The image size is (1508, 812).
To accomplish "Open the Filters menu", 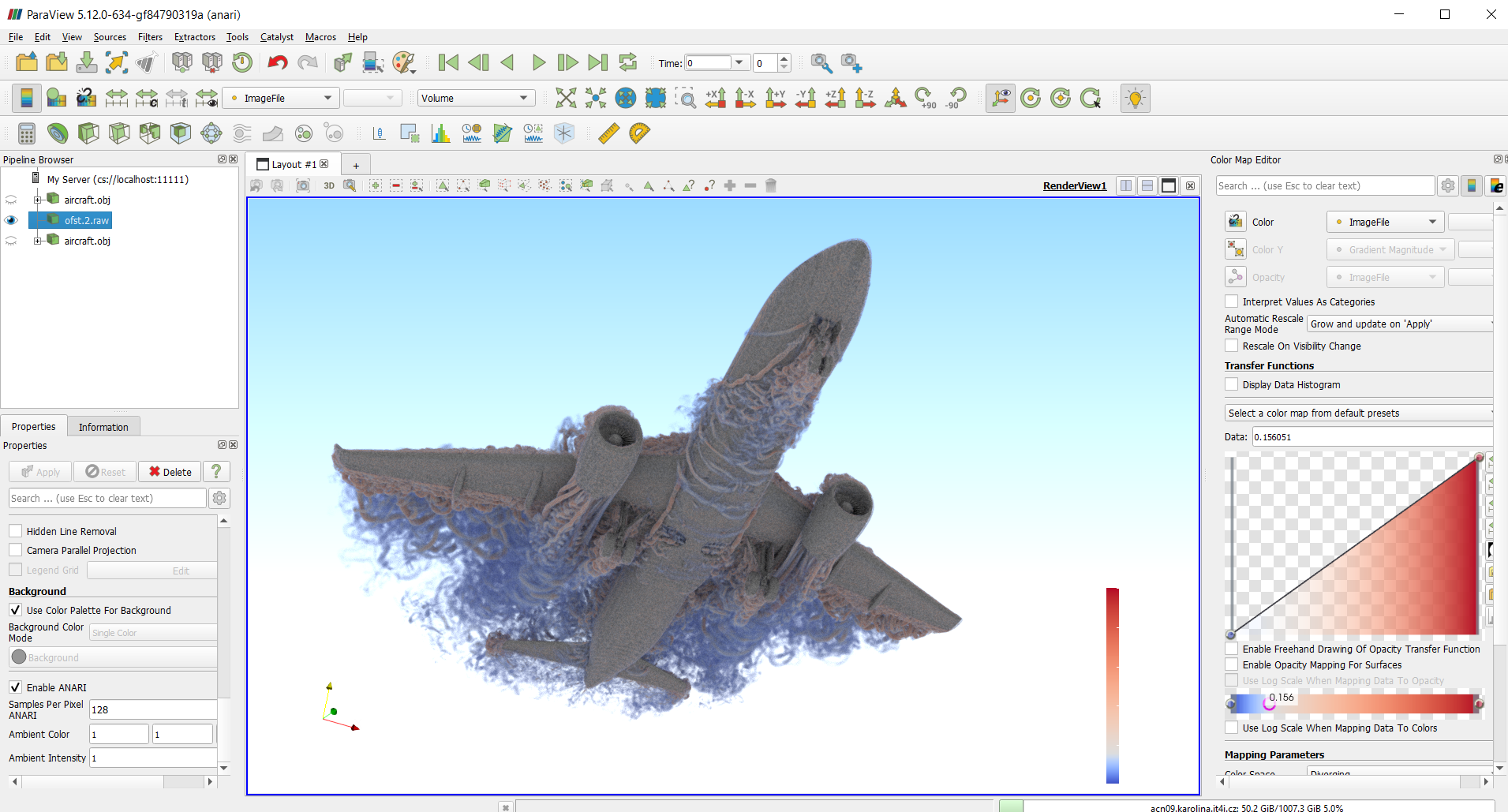I will coord(150,37).
